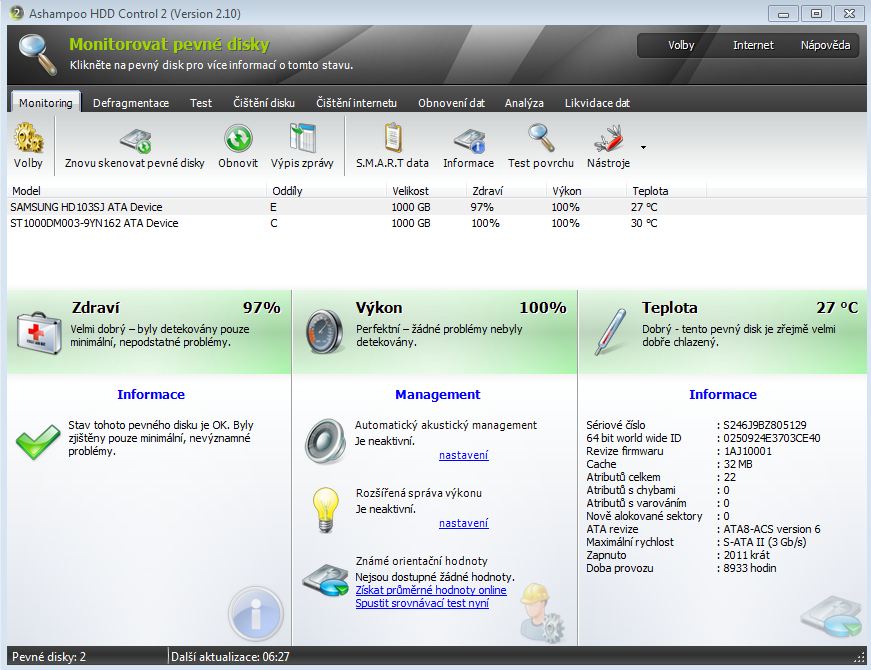Screen dimensions: 871x670
Task: Click the Teplota thermometer icon
Action: pyautogui.click(x=610, y=332)
